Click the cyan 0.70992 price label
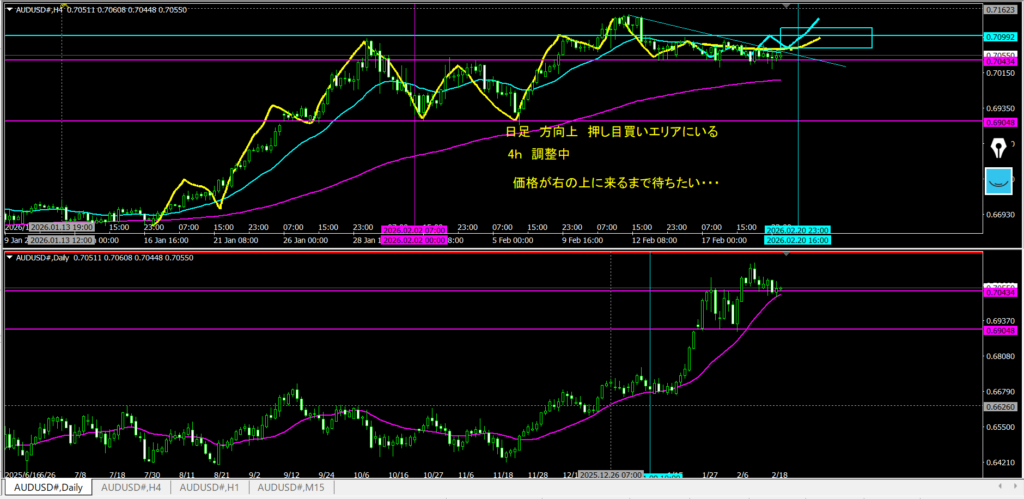Screen dimensions: 1024x499 click(x=1000, y=37)
